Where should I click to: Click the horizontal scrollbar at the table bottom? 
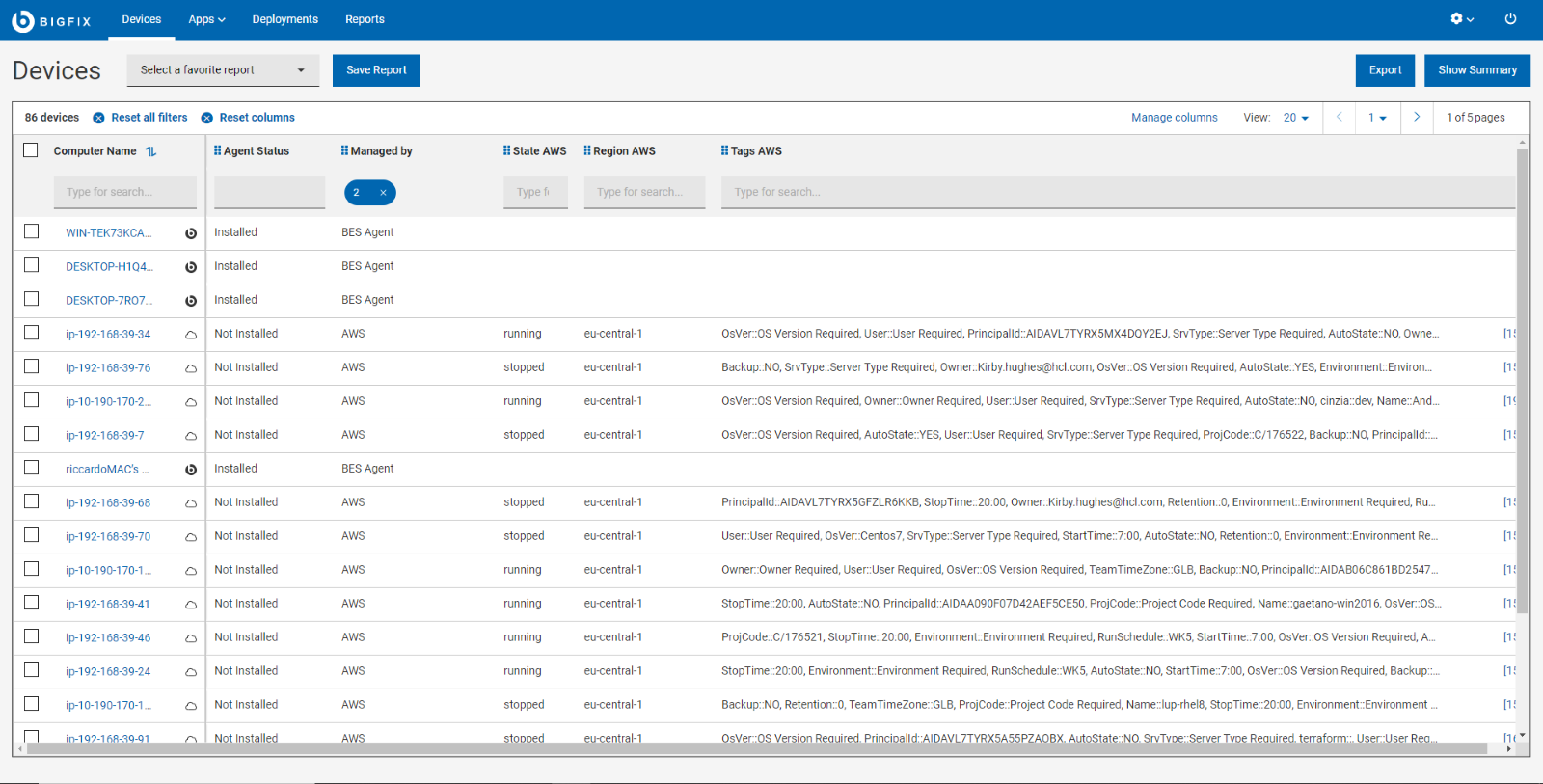point(757,748)
